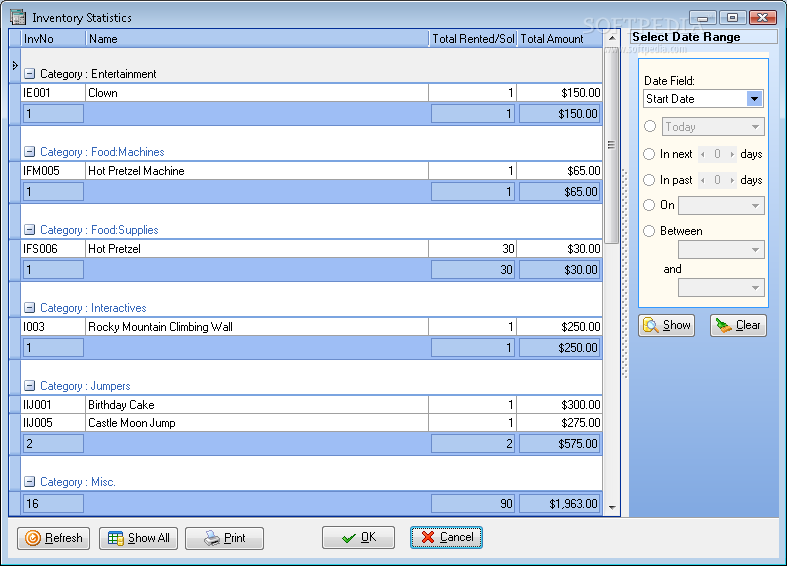The width and height of the screenshot is (787, 566).
Task: Sort by Total Rented/Sold column header
Action: coord(473,39)
